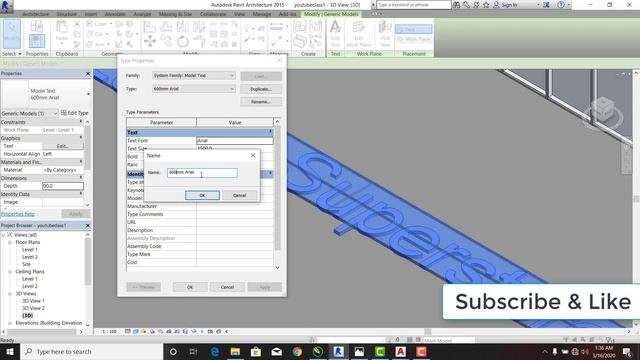The width and height of the screenshot is (640, 360).
Task: Open the Favorites star icon
Action: [486, 5]
